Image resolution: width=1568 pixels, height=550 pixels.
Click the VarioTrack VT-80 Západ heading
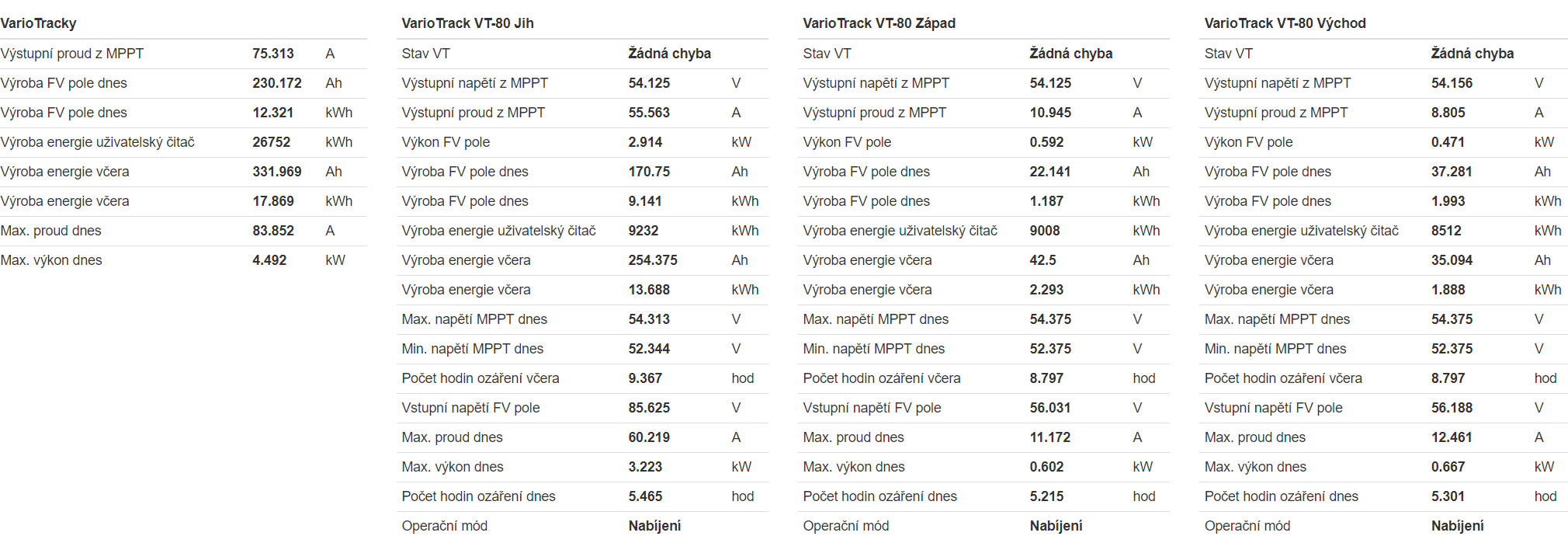point(879,23)
